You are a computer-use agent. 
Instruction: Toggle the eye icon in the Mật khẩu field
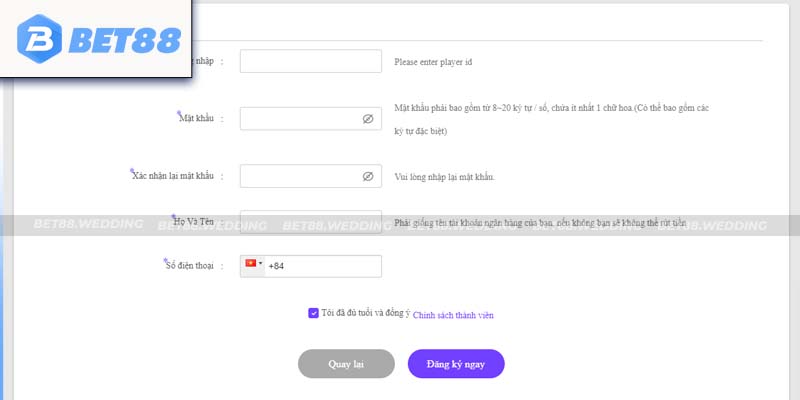(368, 119)
